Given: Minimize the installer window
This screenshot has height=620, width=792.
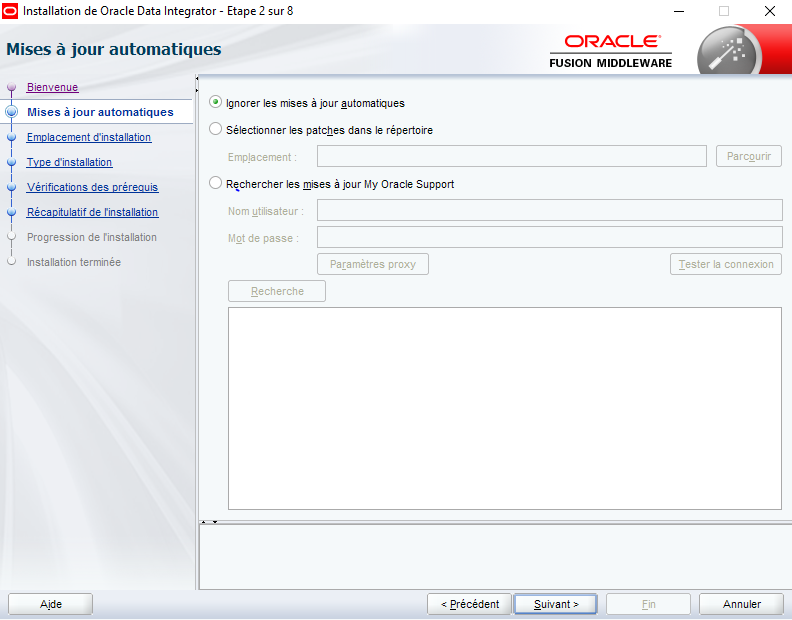Looking at the screenshot, I should (x=679, y=11).
